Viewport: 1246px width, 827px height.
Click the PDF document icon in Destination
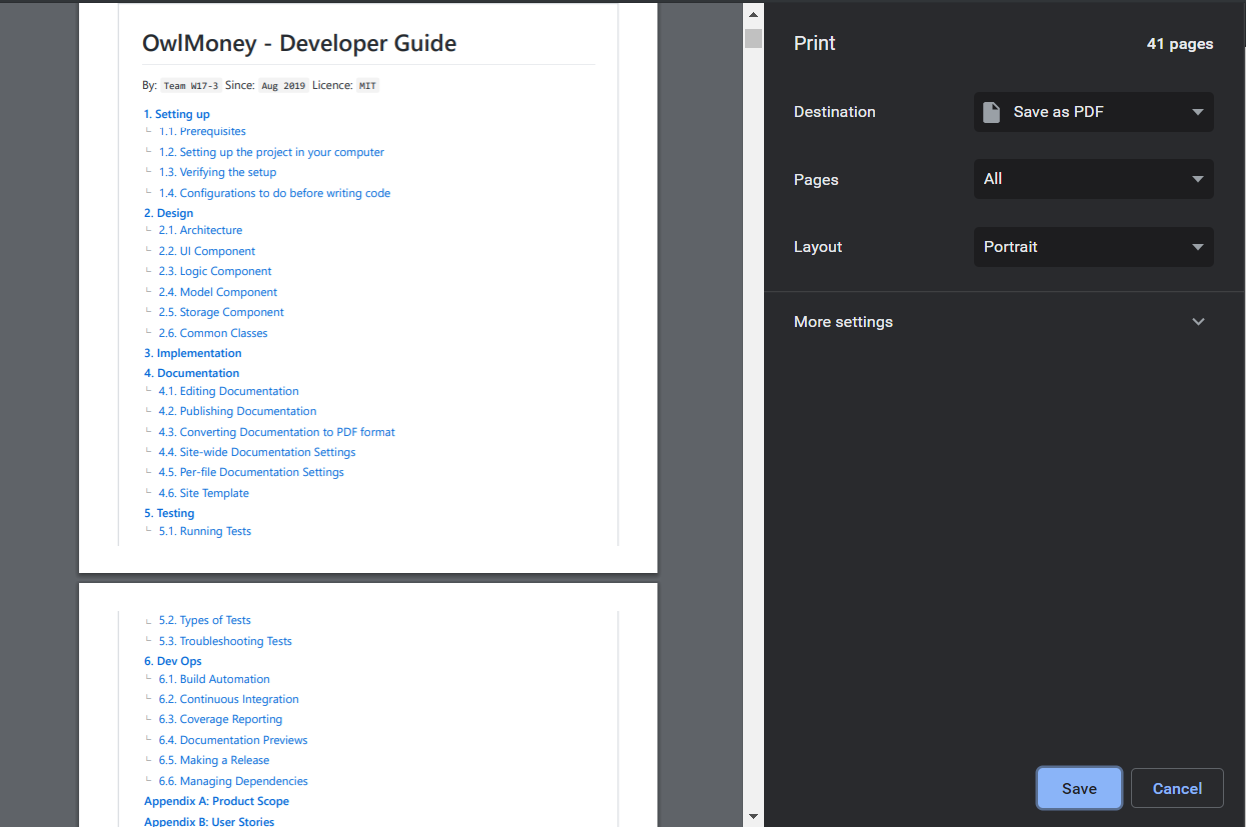991,112
